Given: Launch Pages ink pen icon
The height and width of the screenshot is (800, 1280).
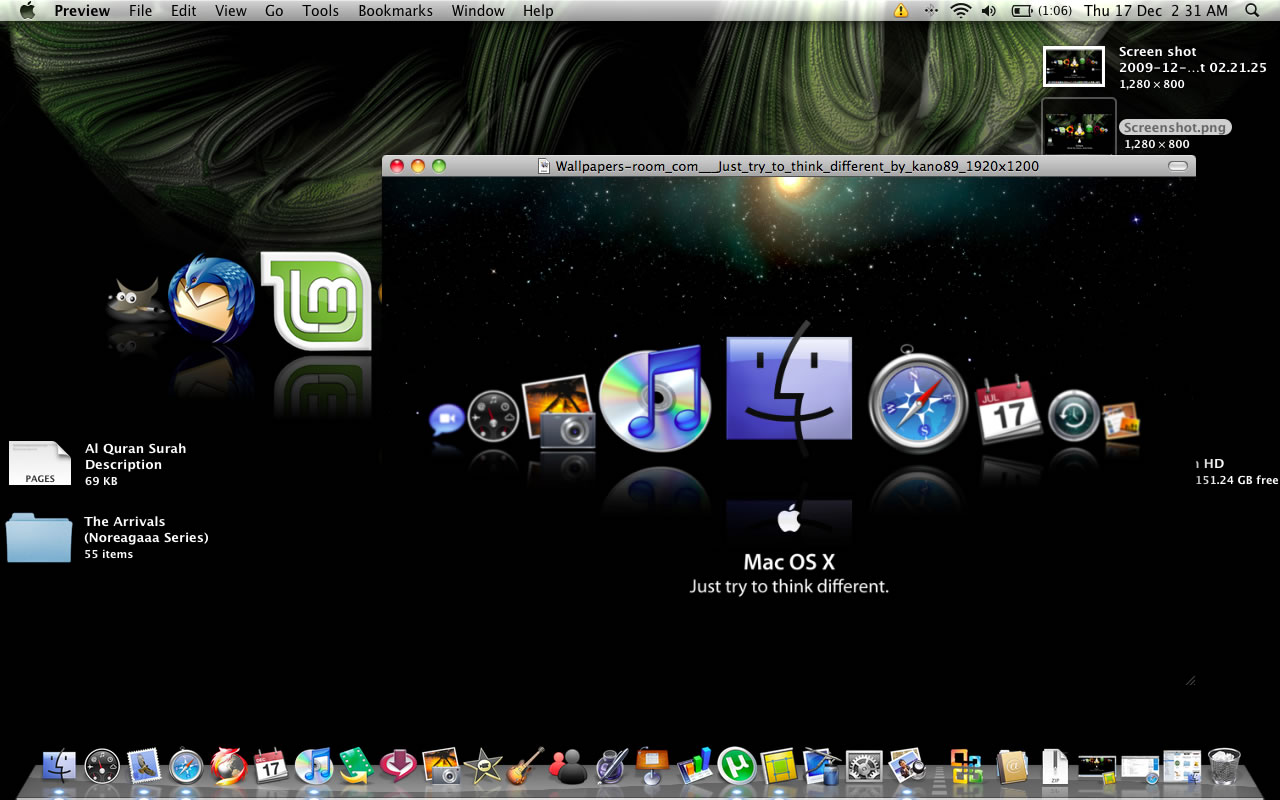Looking at the screenshot, I should 610,766.
